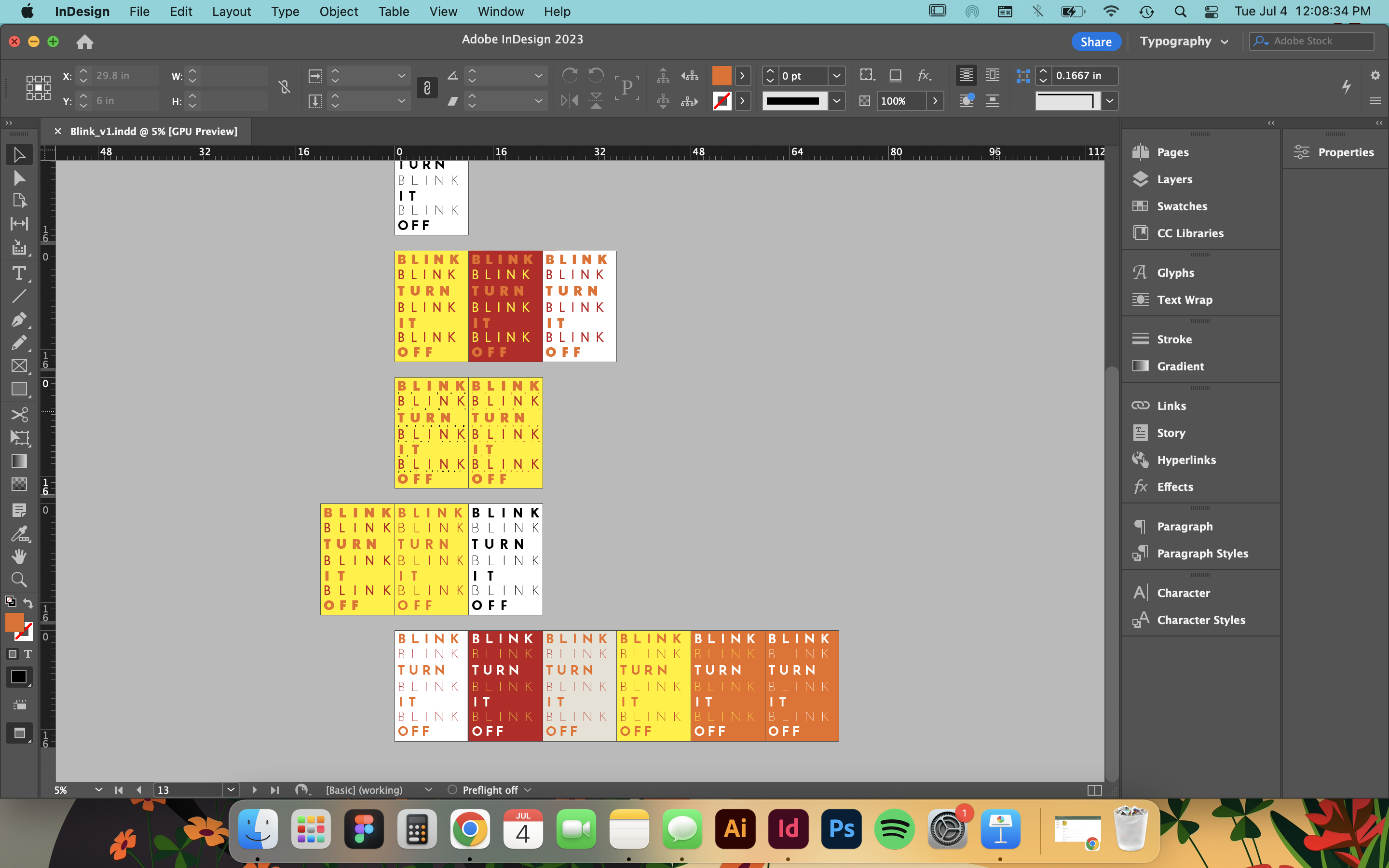Open the Preflight options dropdown
Screen dimensions: 1389x868
click(x=528, y=790)
